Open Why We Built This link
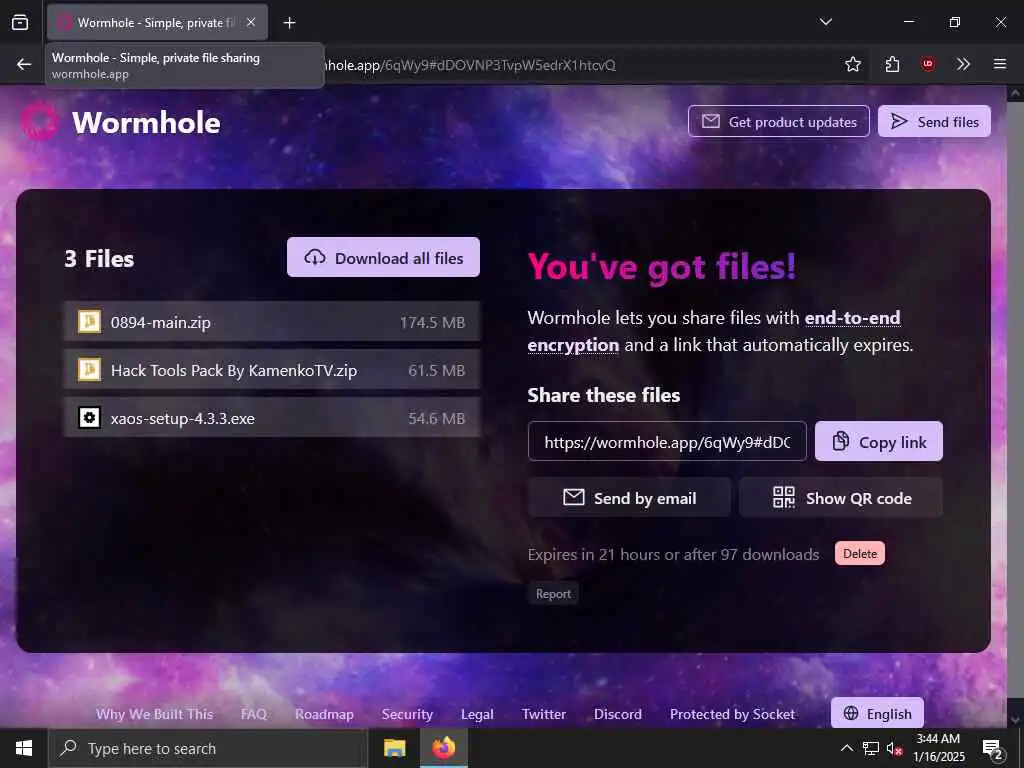1024x768 pixels. [x=155, y=714]
